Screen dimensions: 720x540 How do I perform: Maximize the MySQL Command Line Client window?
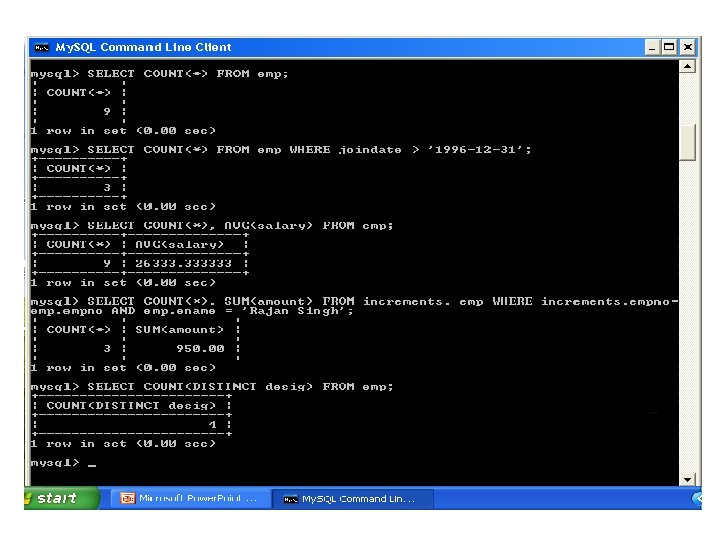669,47
